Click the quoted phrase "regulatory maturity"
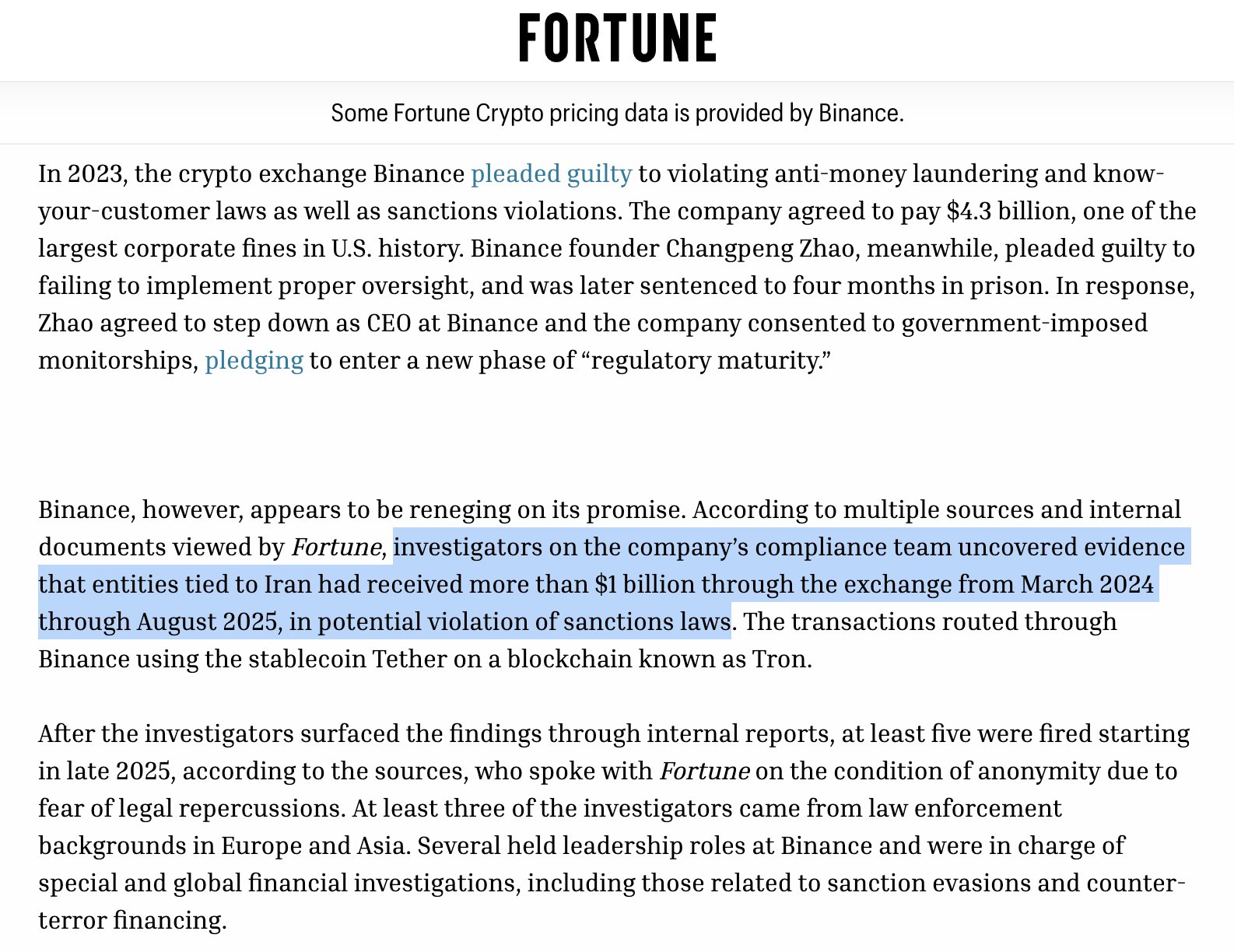Image resolution: width=1234 pixels, height=952 pixels. point(706,361)
